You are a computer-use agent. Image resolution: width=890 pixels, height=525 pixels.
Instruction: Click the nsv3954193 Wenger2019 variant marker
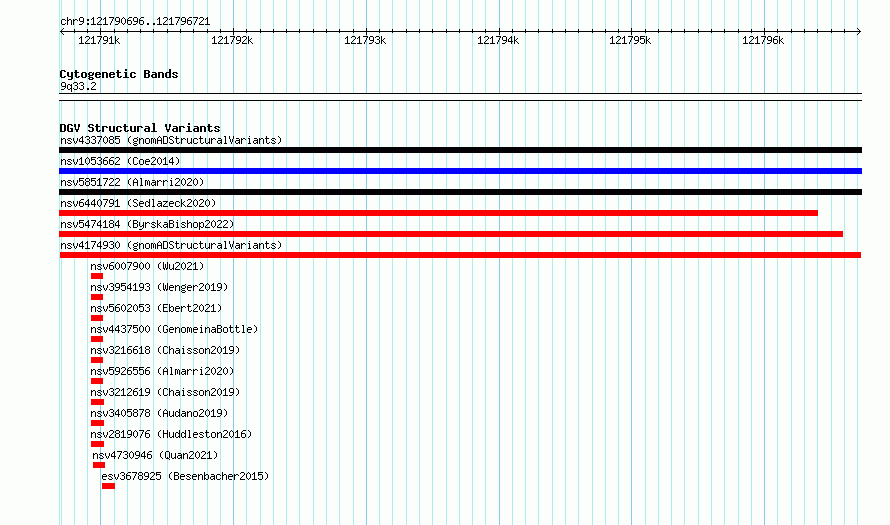pos(97,297)
